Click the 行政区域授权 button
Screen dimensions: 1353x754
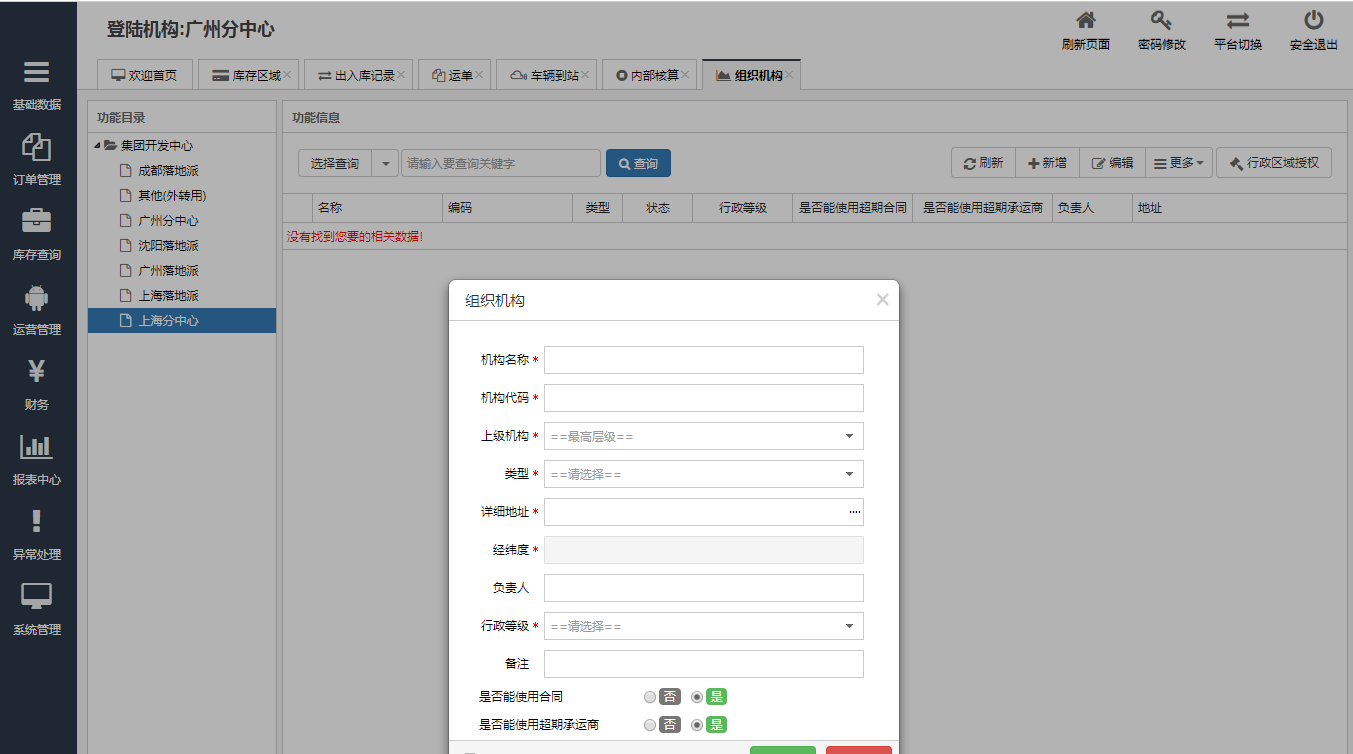(1273, 163)
